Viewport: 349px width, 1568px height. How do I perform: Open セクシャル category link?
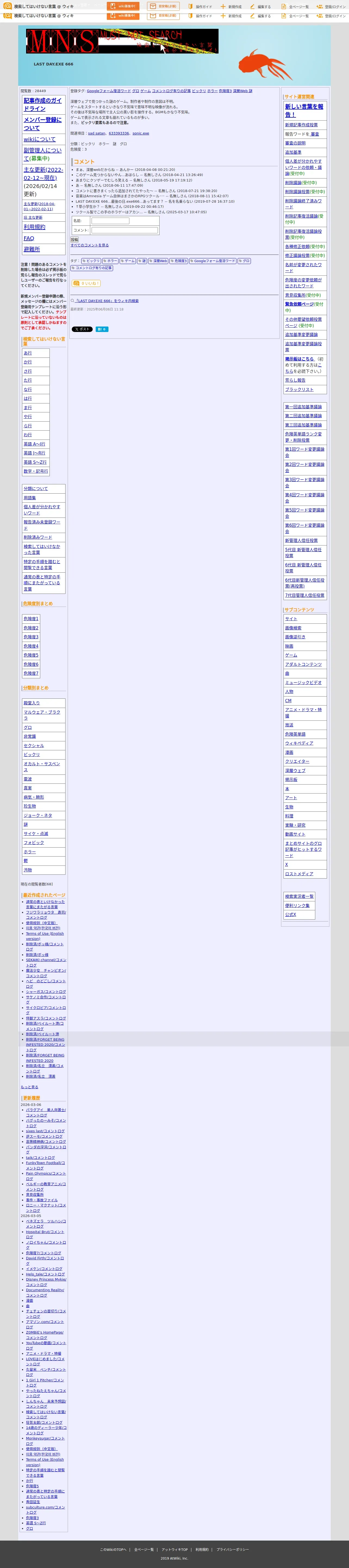tap(33, 746)
